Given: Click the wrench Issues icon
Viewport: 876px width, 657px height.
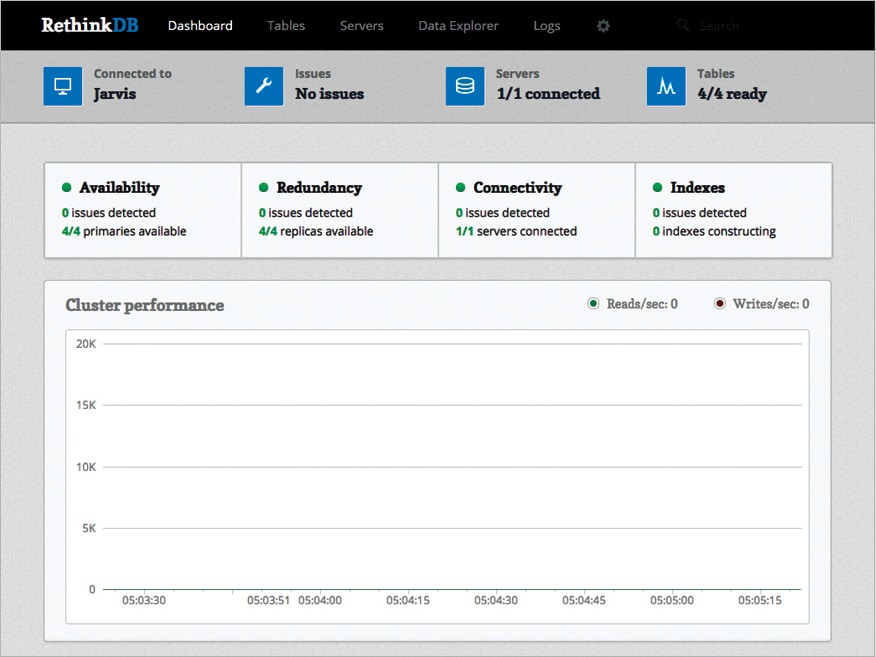Looking at the screenshot, I should [264, 86].
